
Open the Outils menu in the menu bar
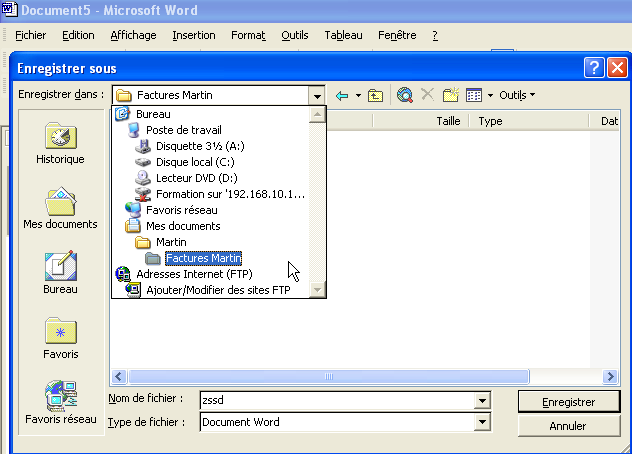point(295,35)
